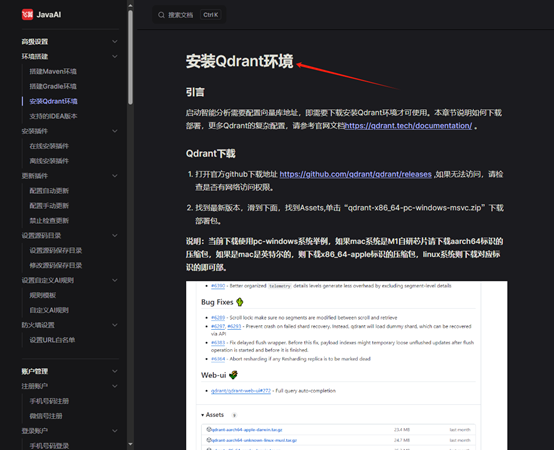Collapse the 防火墙设置 group chevron
554x450 pixels.
point(115,325)
